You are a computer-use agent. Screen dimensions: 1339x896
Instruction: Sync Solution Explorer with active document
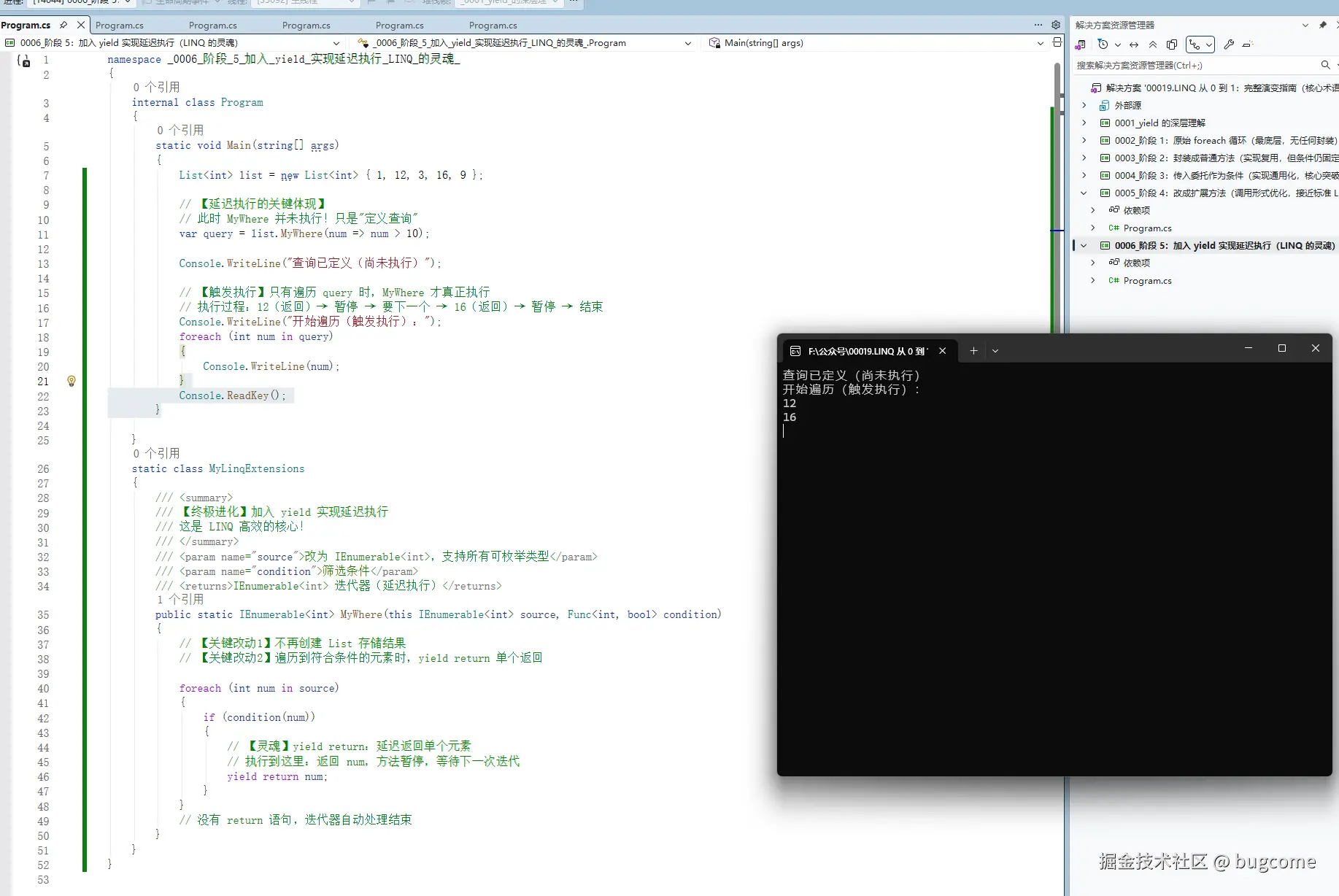click(x=1134, y=45)
